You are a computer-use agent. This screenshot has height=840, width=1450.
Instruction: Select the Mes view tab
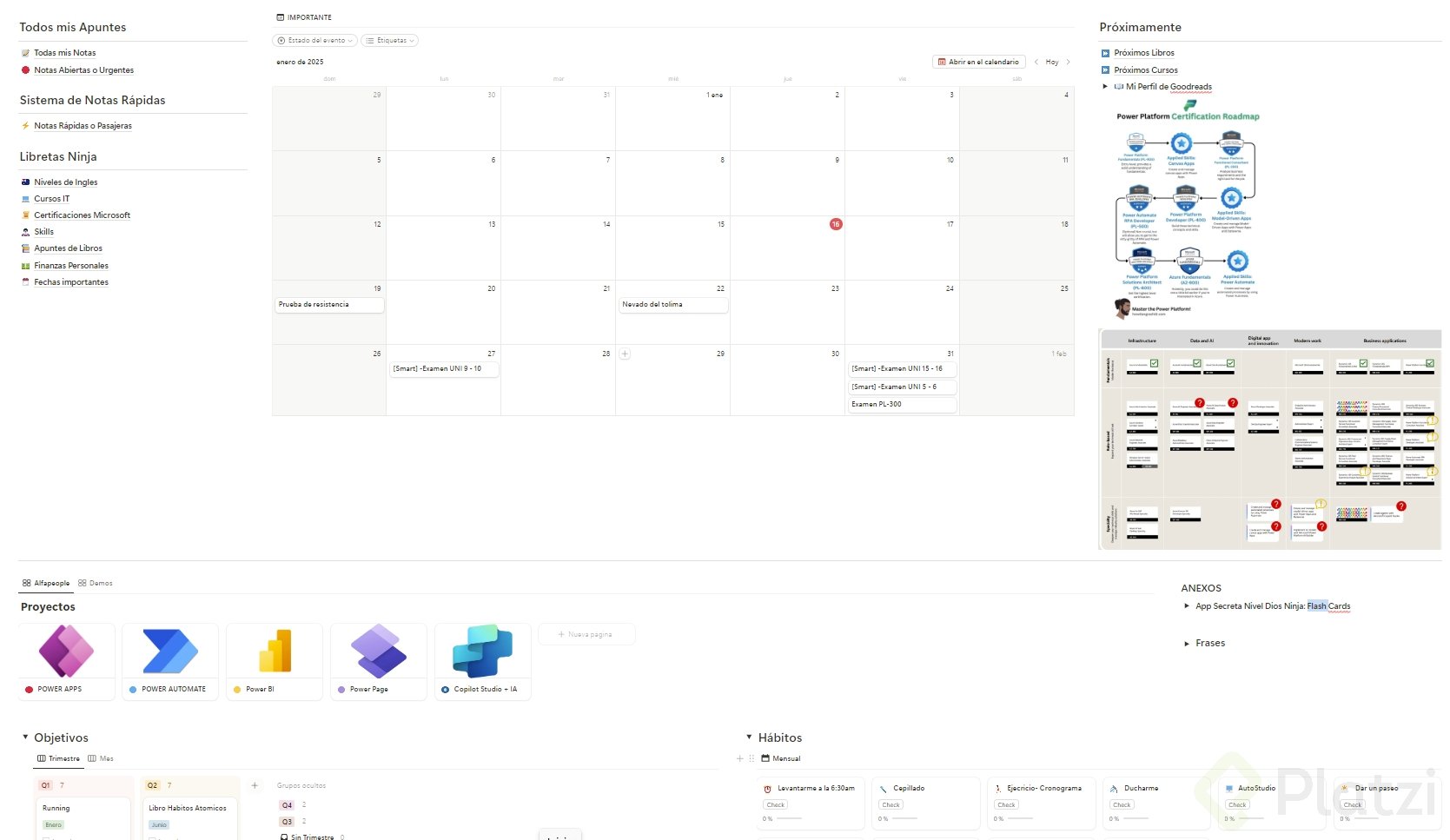click(x=101, y=758)
